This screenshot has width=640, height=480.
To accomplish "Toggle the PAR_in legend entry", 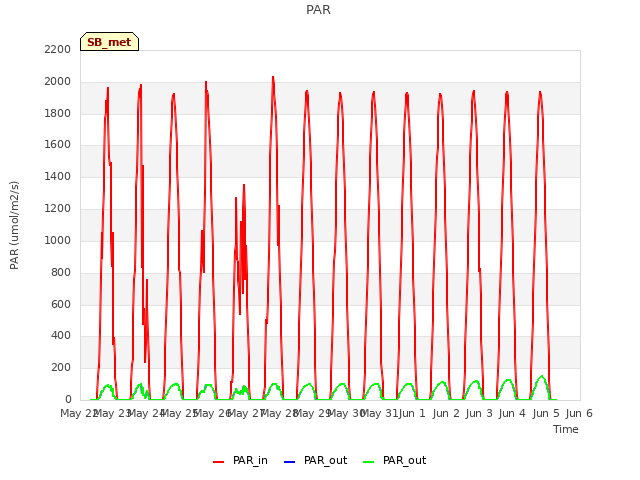I will pos(240,460).
